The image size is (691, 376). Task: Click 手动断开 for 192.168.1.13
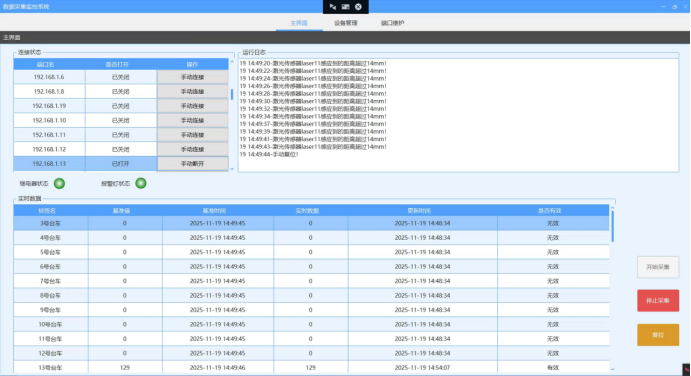coord(193,164)
